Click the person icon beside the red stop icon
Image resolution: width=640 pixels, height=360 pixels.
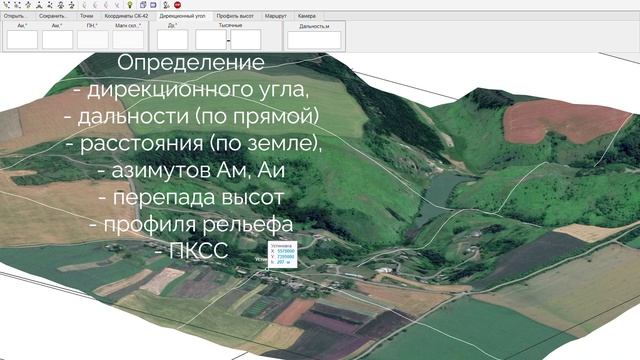pos(166,5)
